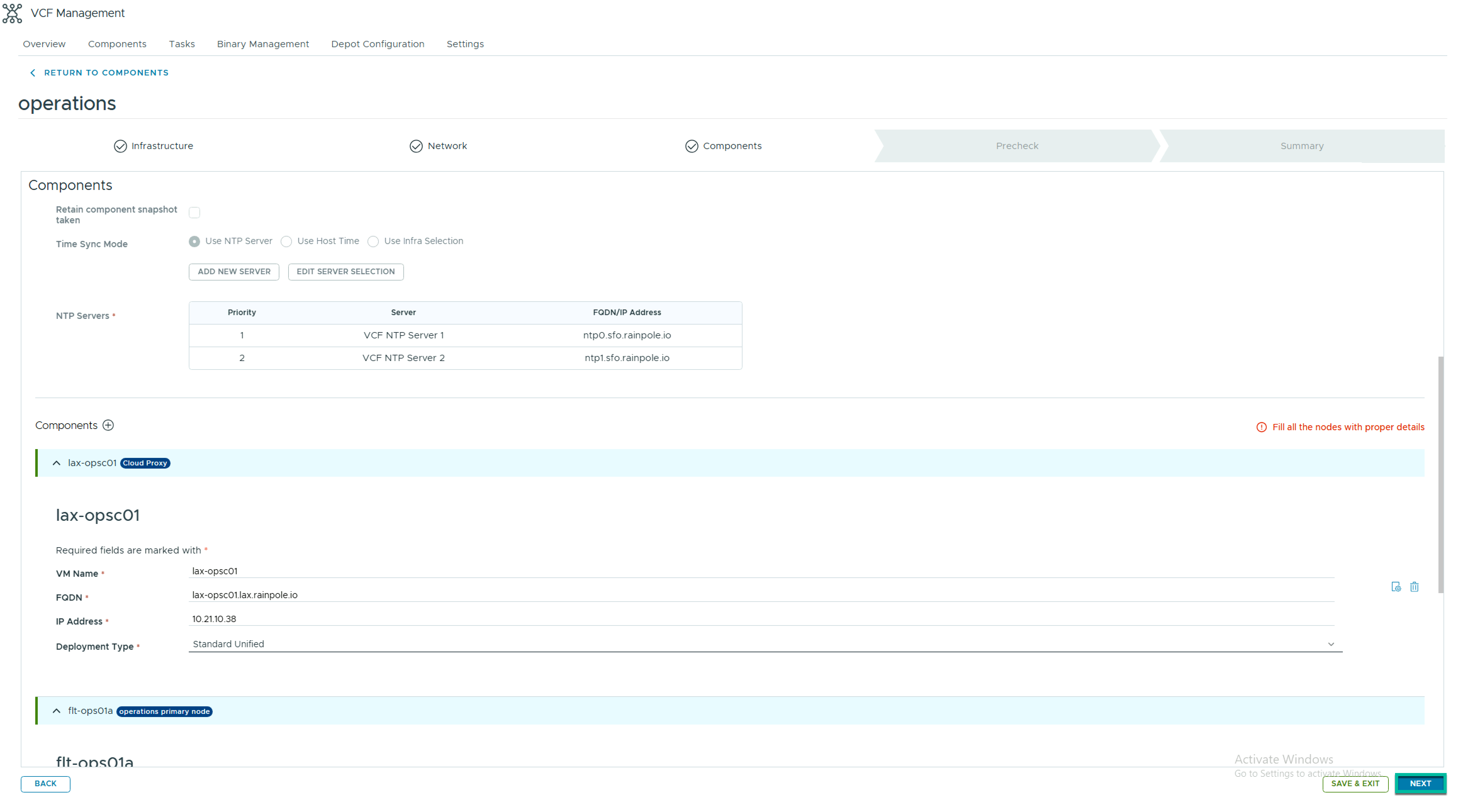Click the red warning icon by node message
This screenshot has height=812, width=1463.
click(1261, 427)
